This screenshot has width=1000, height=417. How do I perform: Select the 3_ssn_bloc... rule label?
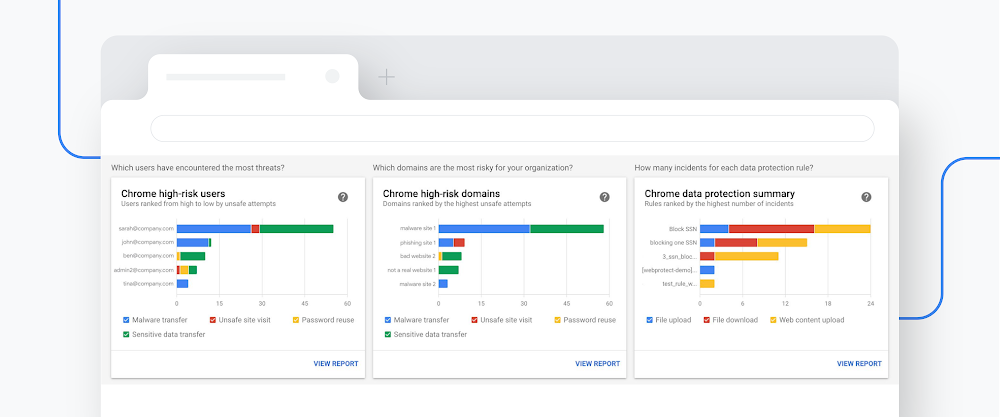point(680,256)
